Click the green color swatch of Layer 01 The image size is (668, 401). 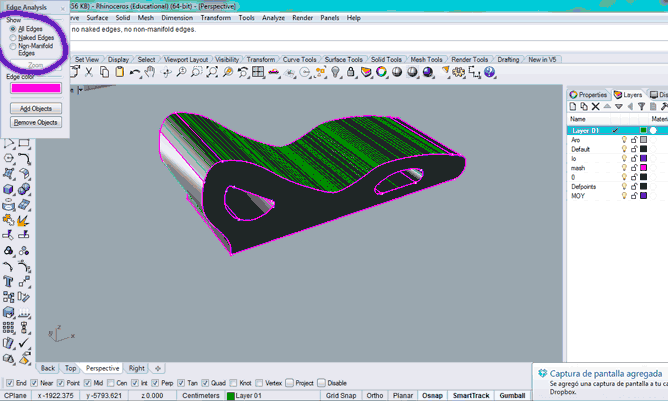(x=643, y=130)
